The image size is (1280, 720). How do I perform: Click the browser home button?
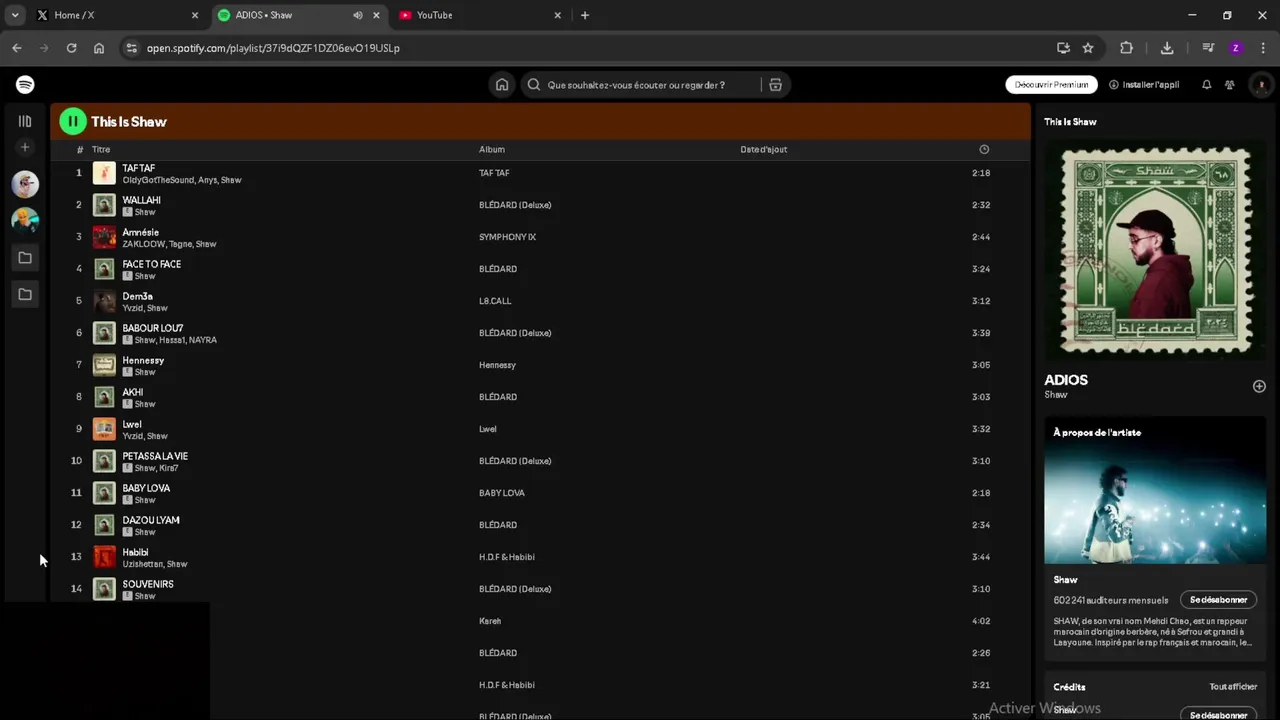pos(99,48)
